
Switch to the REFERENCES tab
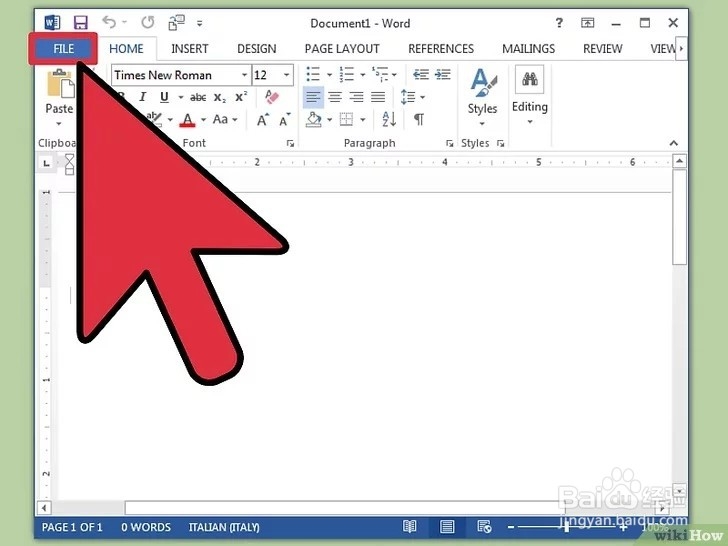click(x=441, y=49)
